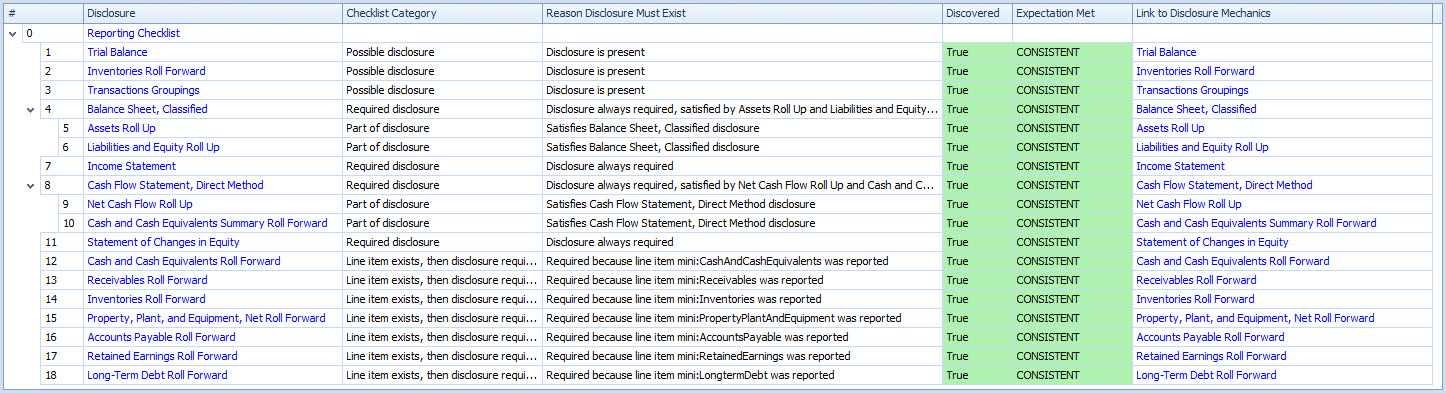Click the # column header

coord(43,13)
